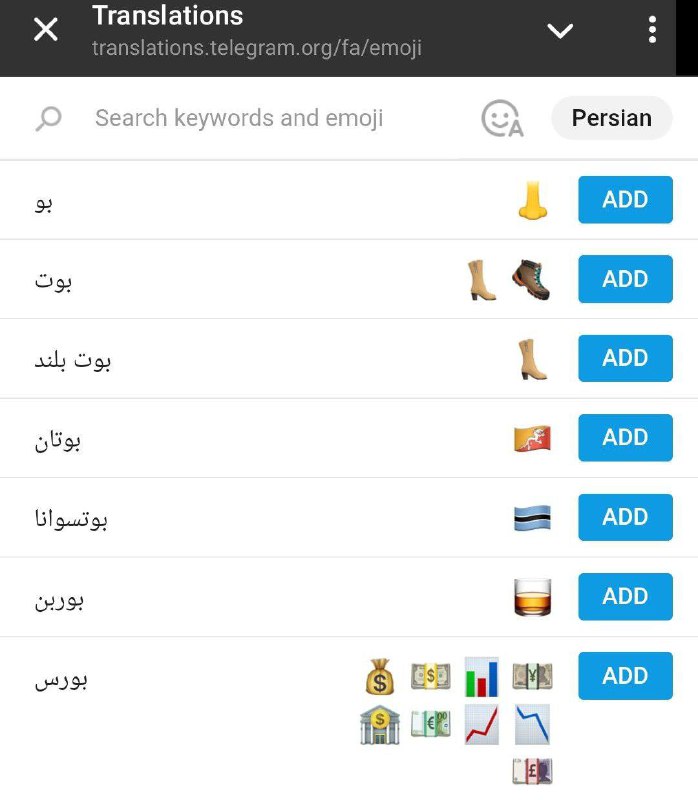The height and width of the screenshot is (800, 698).
Task: Click the bank building emoji
Action: coord(380,725)
